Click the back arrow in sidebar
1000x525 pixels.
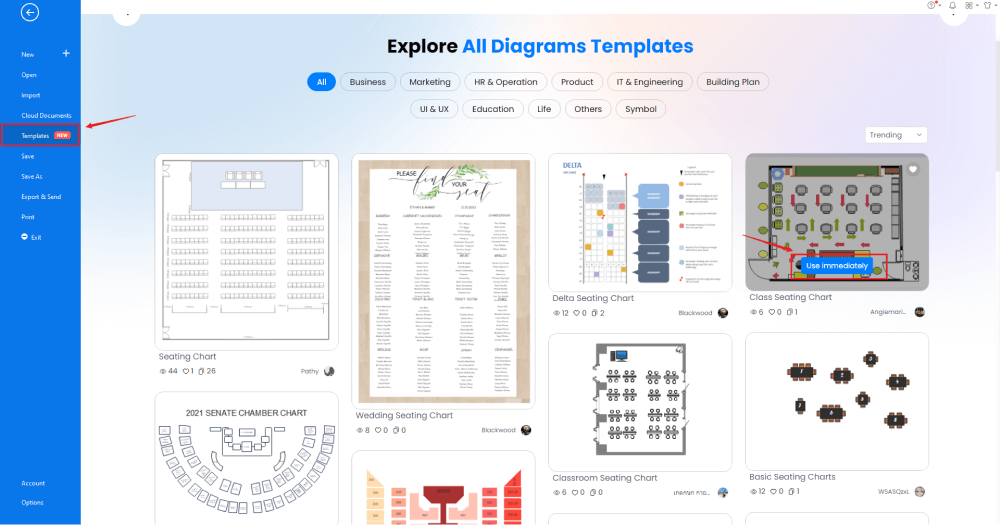tap(30, 13)
